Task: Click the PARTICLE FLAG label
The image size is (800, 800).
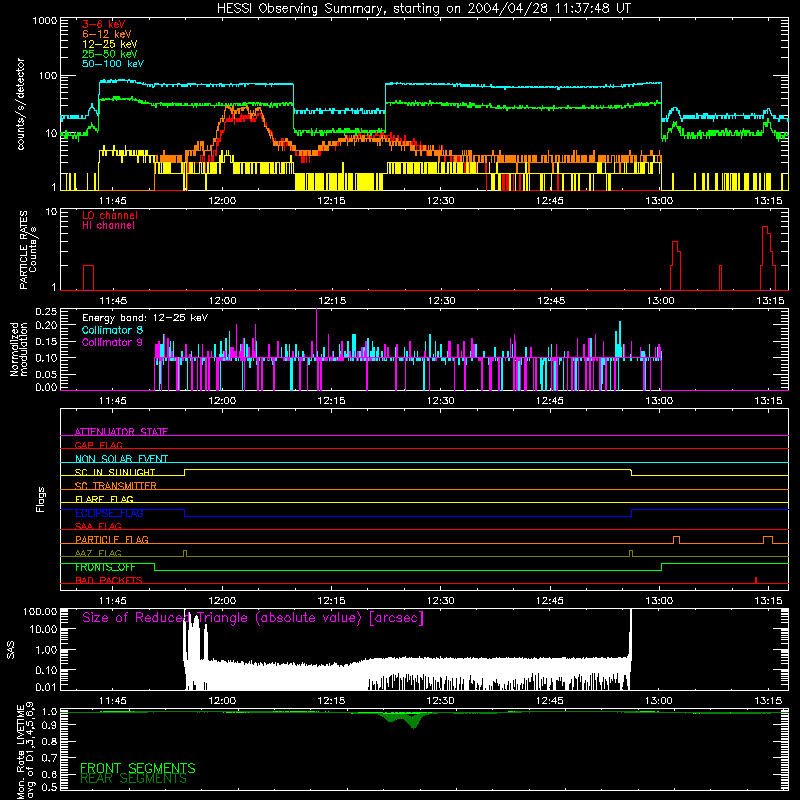Action: 112,540
